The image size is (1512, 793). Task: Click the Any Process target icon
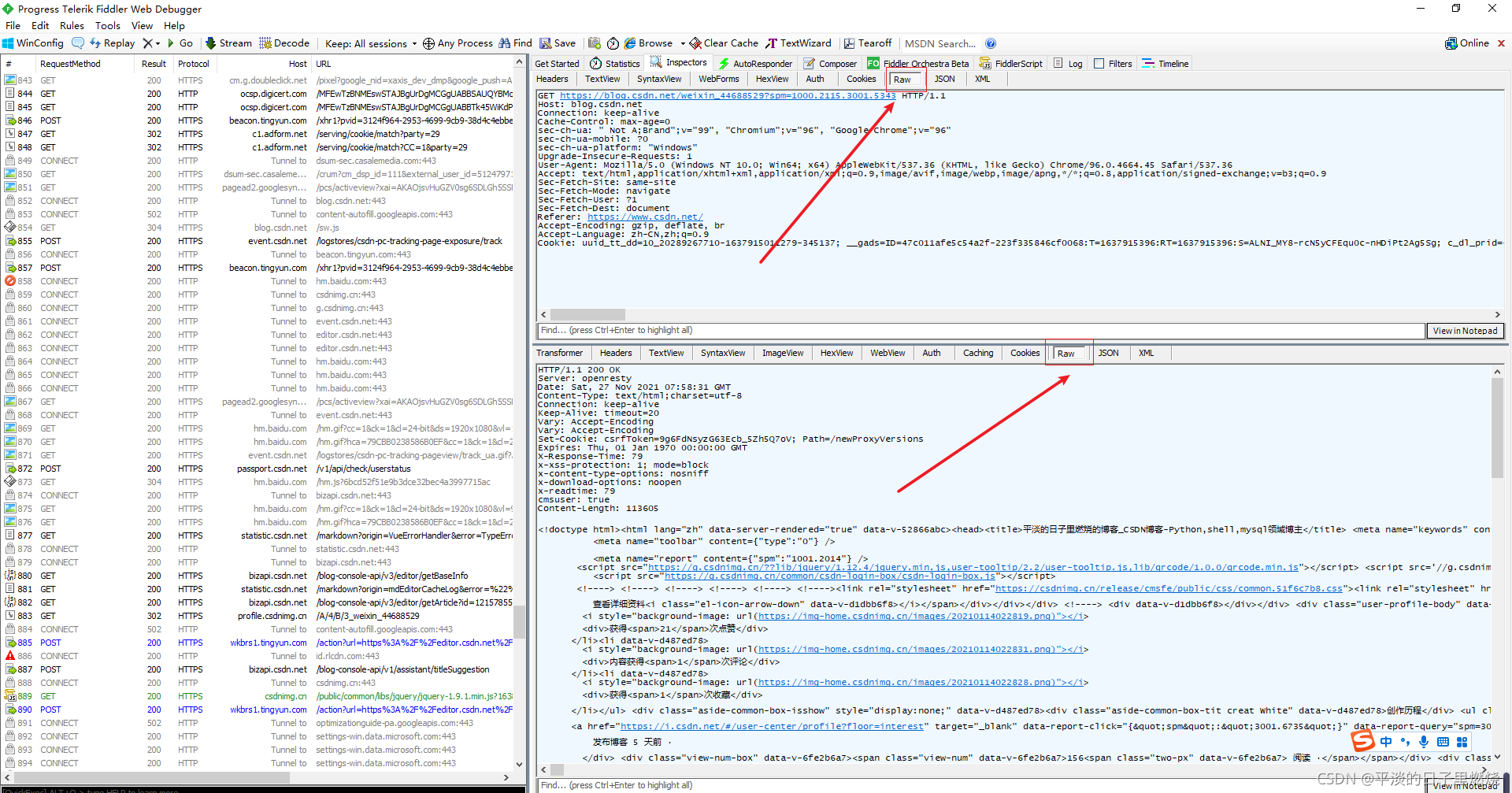(x=428, y=43)
